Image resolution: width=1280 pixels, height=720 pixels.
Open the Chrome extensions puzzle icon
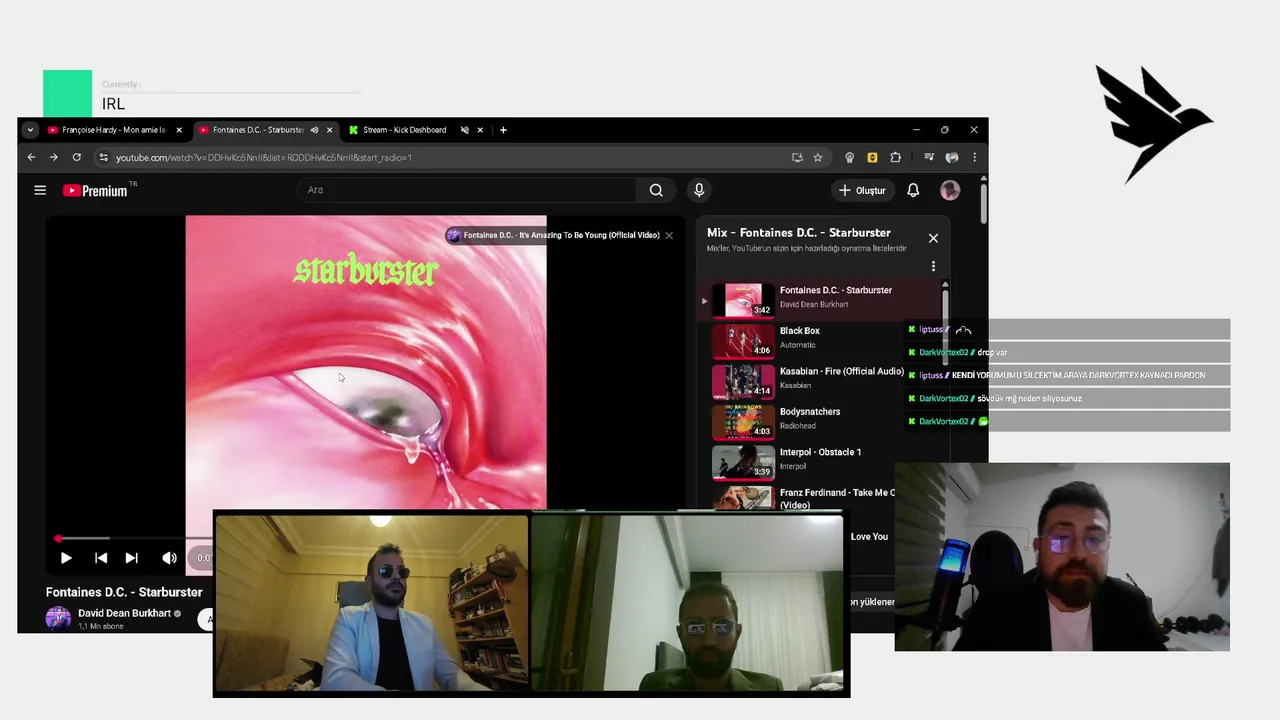tap(895, 157)
